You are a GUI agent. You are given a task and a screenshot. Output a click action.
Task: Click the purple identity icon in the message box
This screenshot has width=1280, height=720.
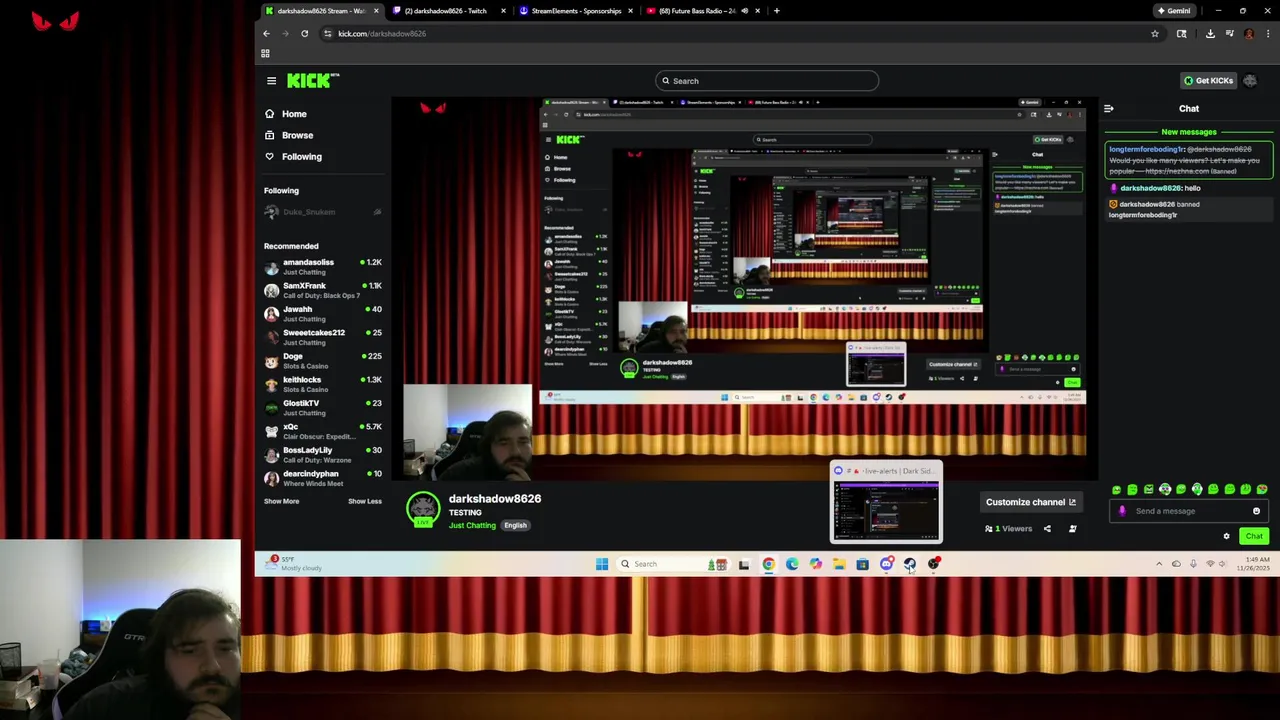pos(1122,511)
